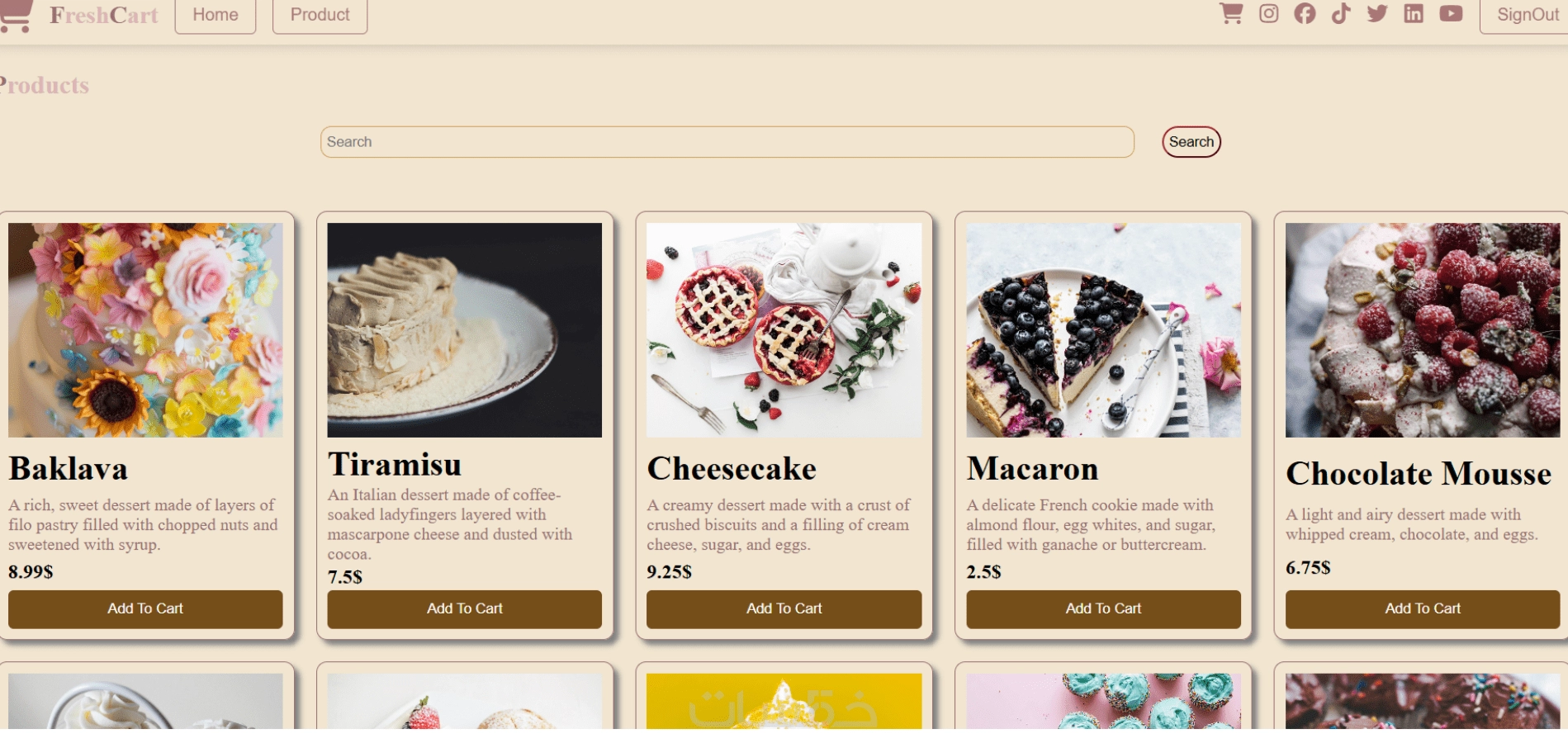This screenshot has width=1568, height=743.
Task: Open the LinkedIn icon
Action: coord(1414,13)
